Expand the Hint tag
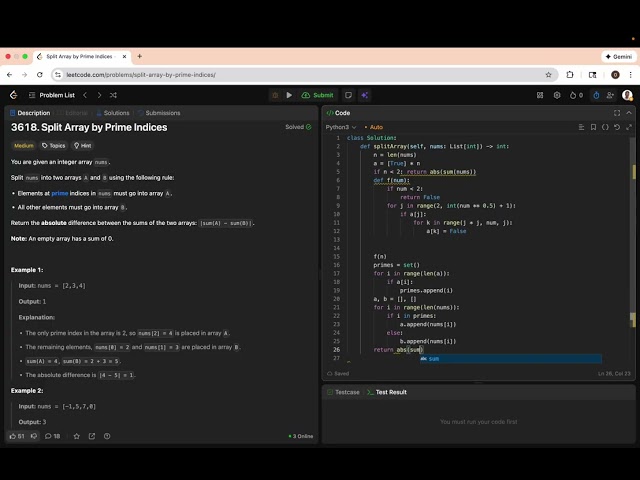Screen dimensions: 640x480 click(83, 145)
